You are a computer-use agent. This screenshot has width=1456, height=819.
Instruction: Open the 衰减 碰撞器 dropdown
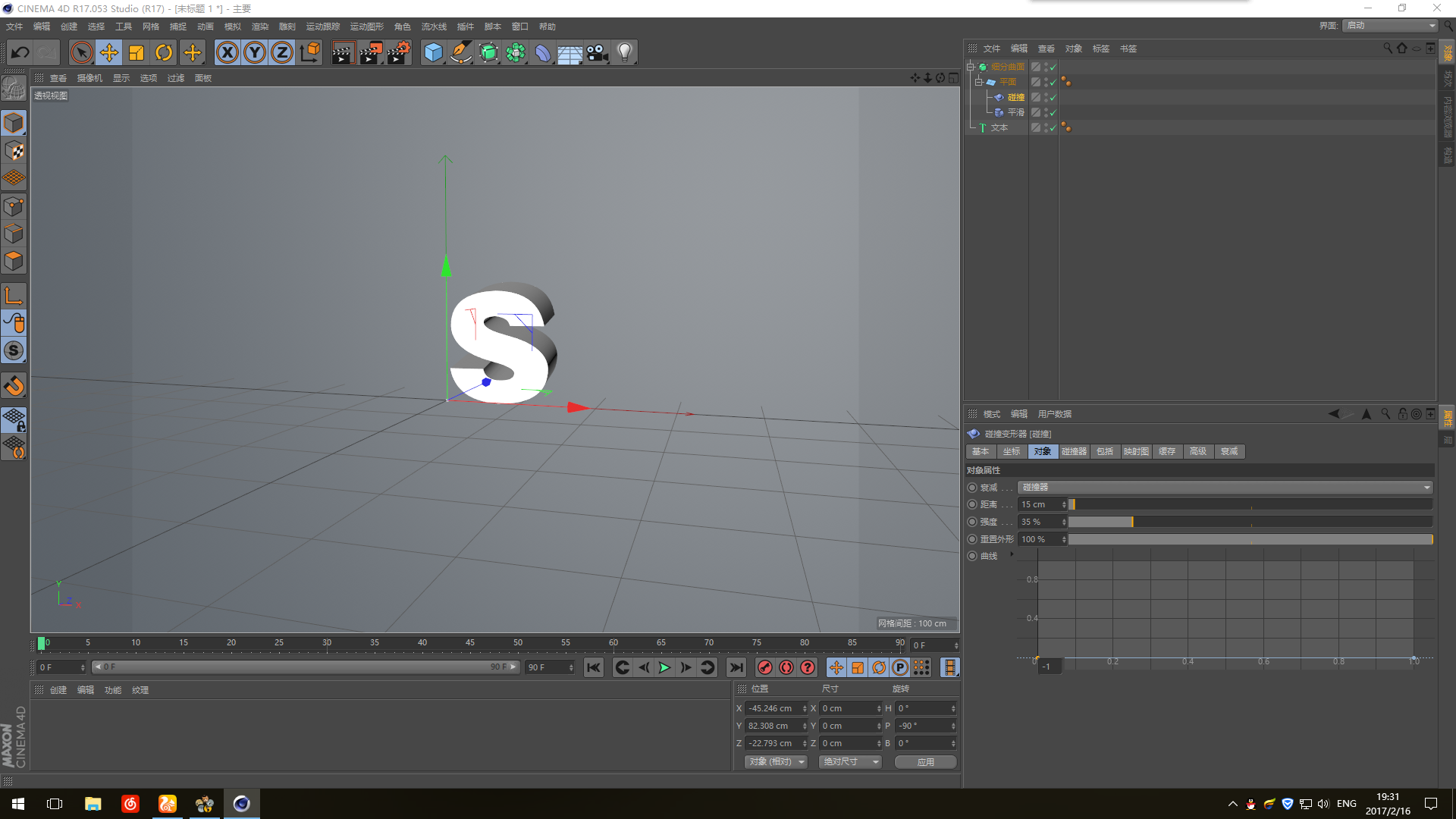(x=1225, y=488)
